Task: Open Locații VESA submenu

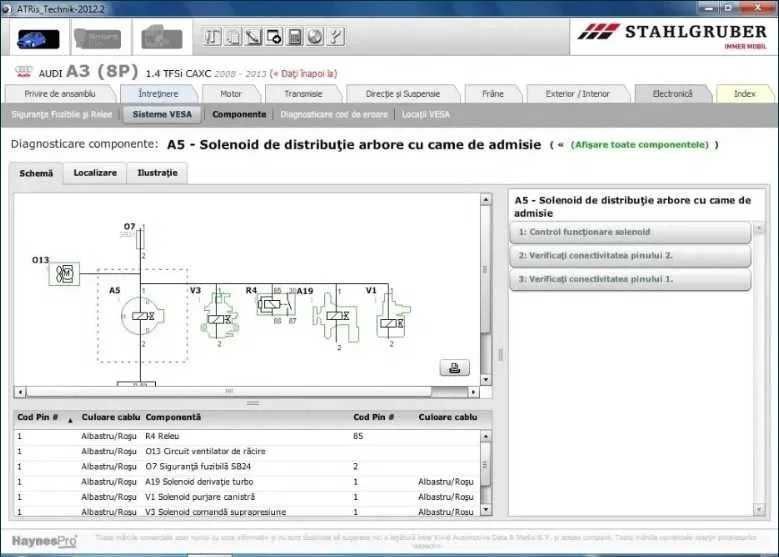Action: coord(426,115)
